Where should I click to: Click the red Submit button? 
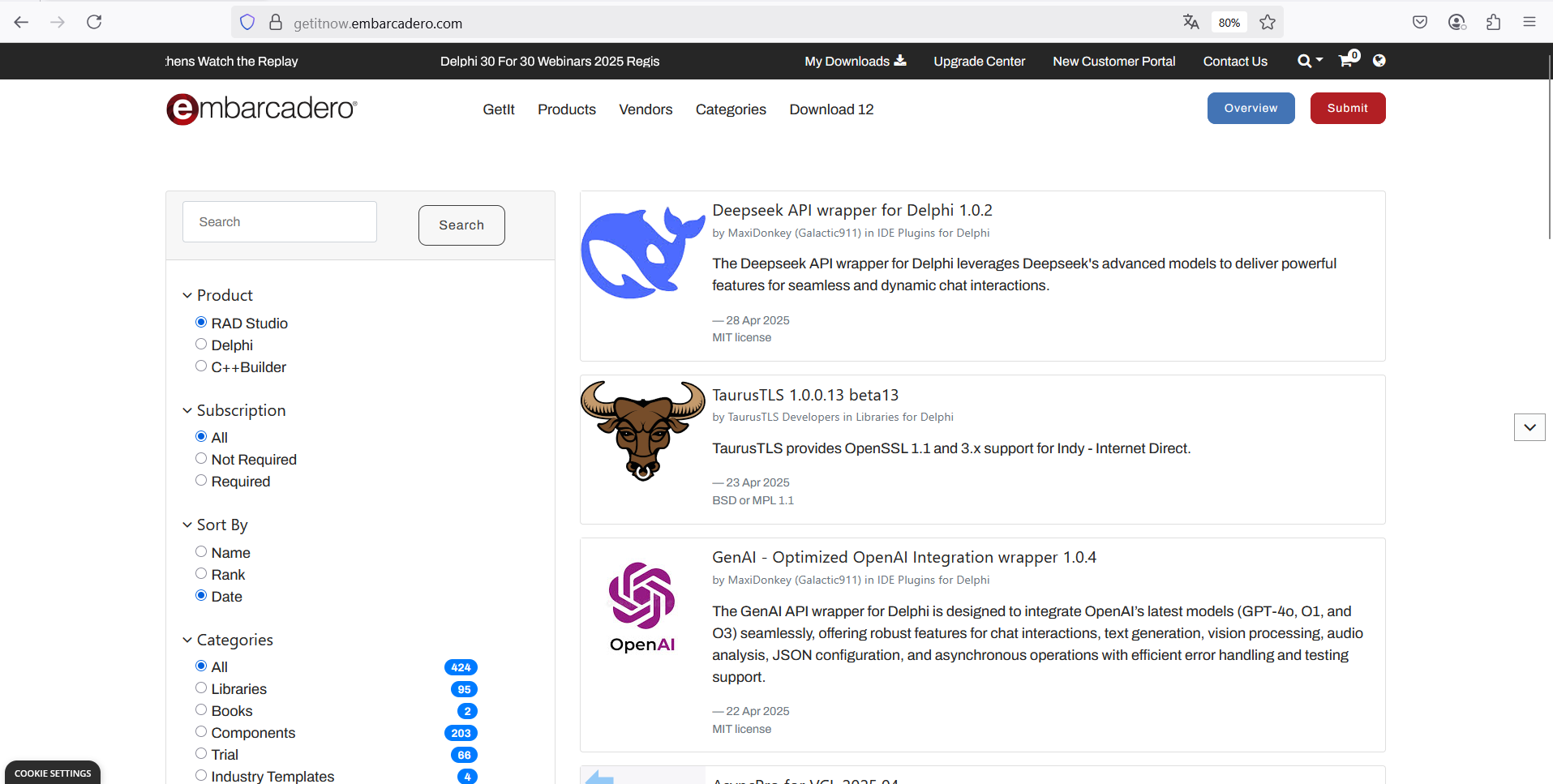point(1347,108)
